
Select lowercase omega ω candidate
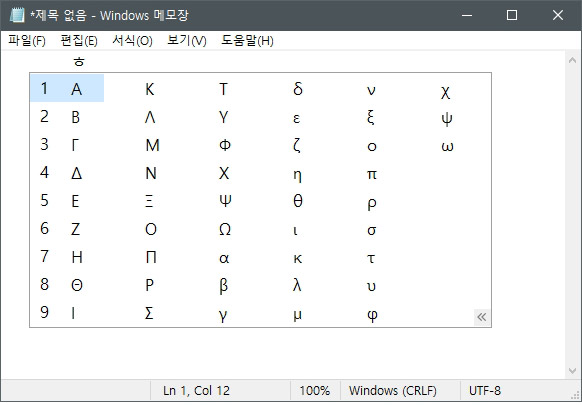(x=447, y=147)
